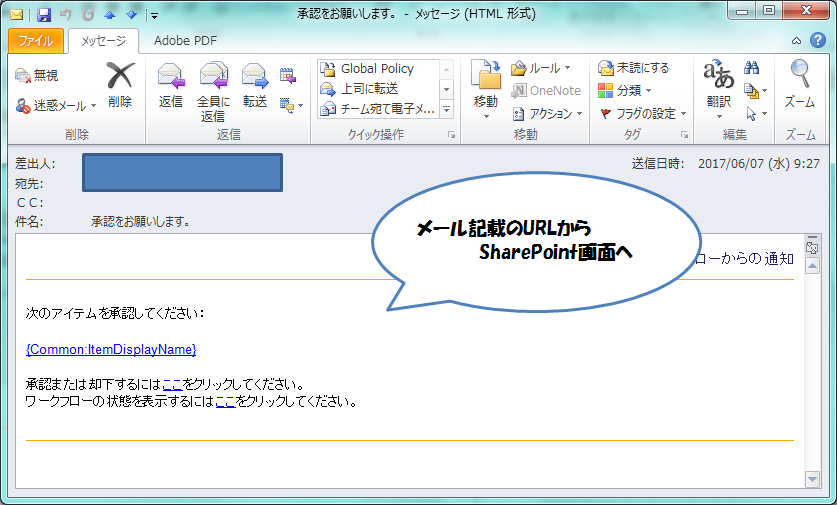This screenshot has height=505, width=837.
Task: Open the more reply actions dropdown
Action: pyautogui.click(x=291, y=106)
